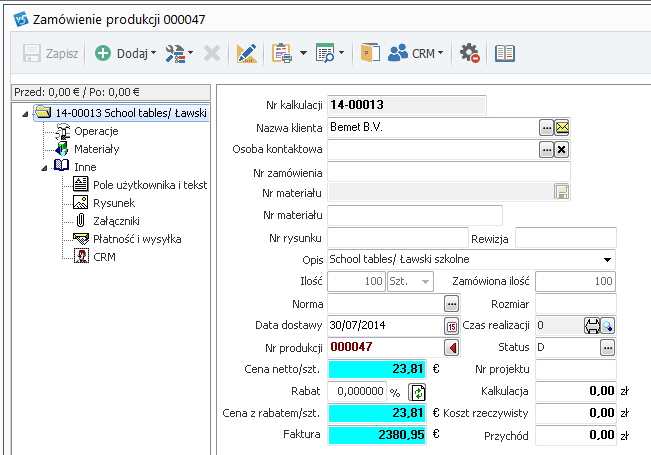
Task: Open the CRM people menu
Action: coord(416,54)
